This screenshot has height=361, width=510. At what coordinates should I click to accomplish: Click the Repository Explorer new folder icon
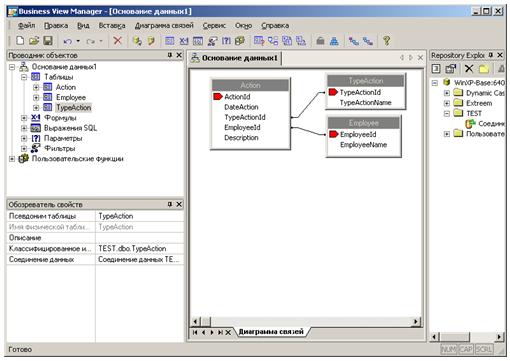484,69
